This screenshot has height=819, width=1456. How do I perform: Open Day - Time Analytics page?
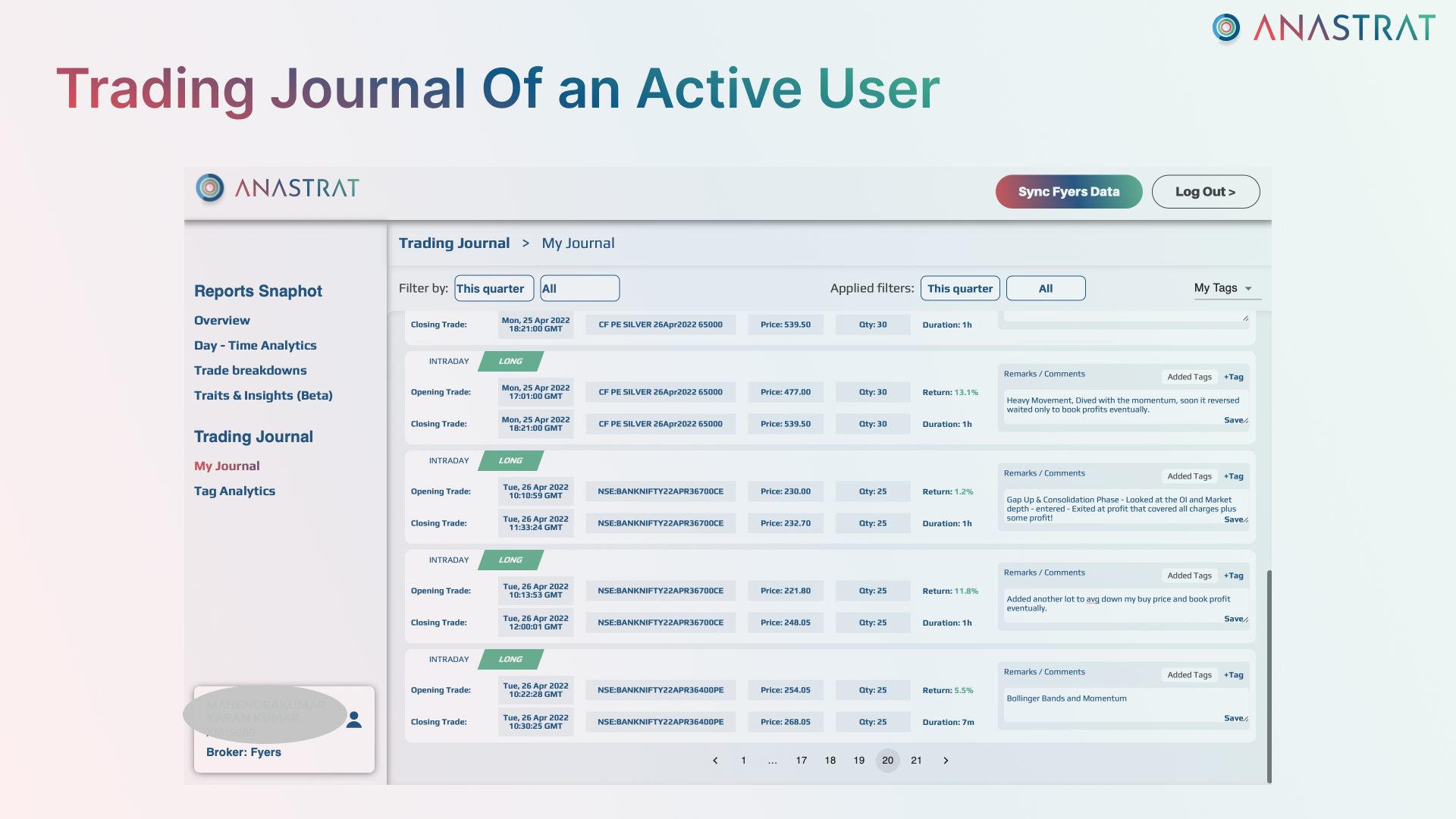[255, 345]
